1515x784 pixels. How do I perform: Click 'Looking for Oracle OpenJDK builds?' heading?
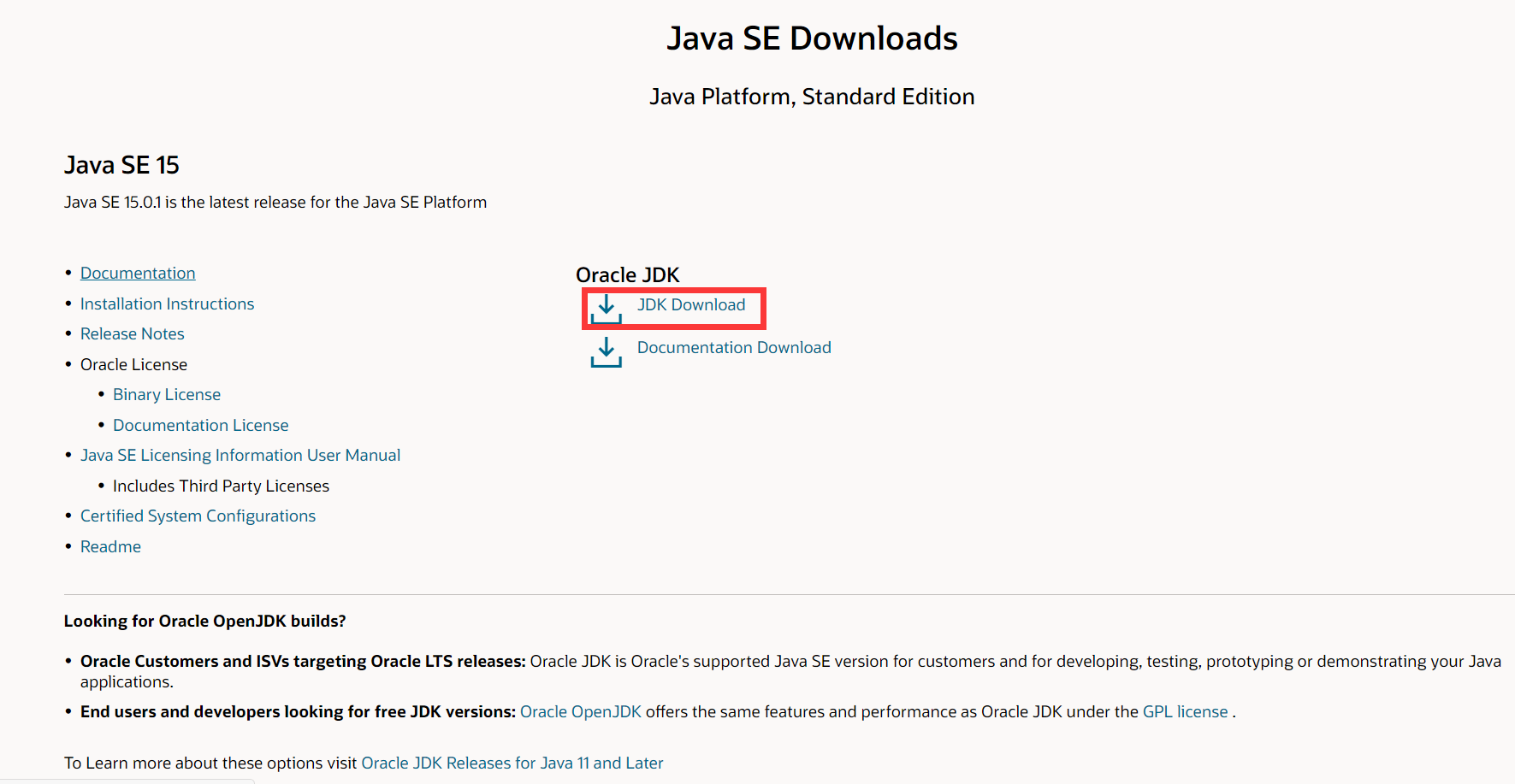point(205,622)
